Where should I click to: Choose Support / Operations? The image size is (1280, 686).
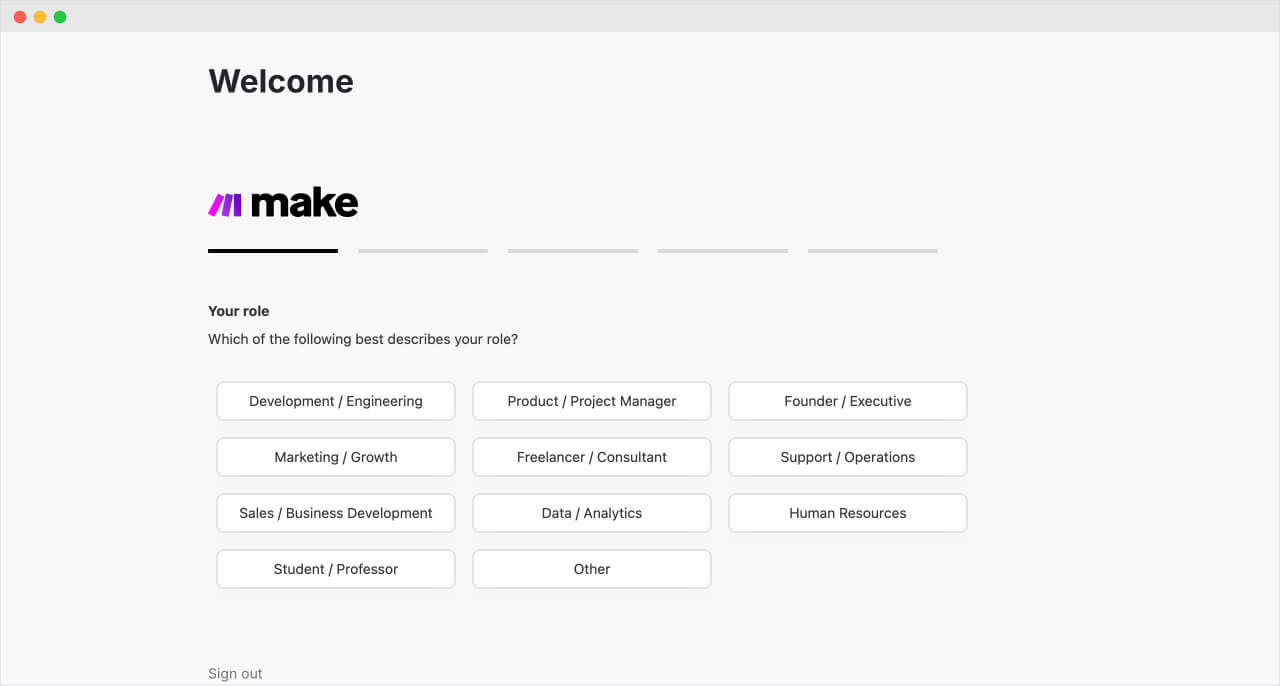click(847, 456)
